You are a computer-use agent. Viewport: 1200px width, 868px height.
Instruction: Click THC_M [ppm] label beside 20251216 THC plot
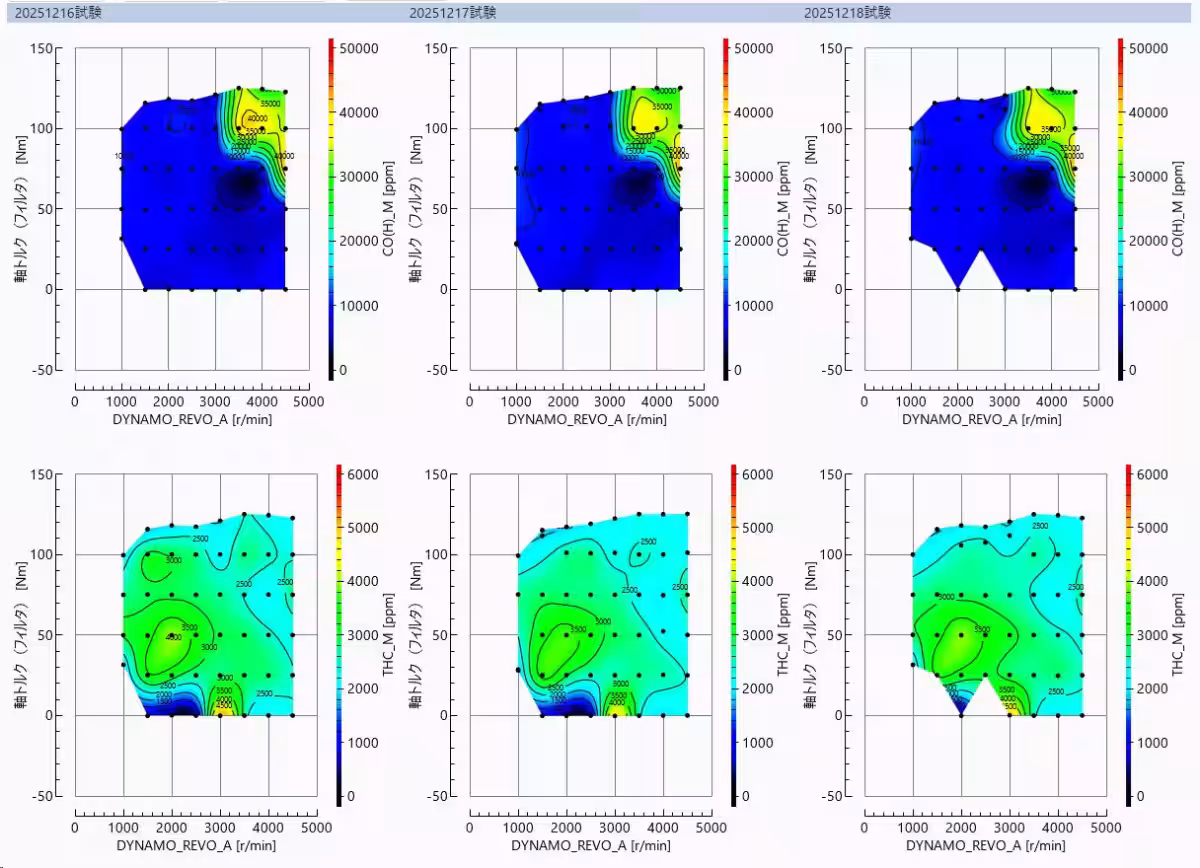coord(389,635)
